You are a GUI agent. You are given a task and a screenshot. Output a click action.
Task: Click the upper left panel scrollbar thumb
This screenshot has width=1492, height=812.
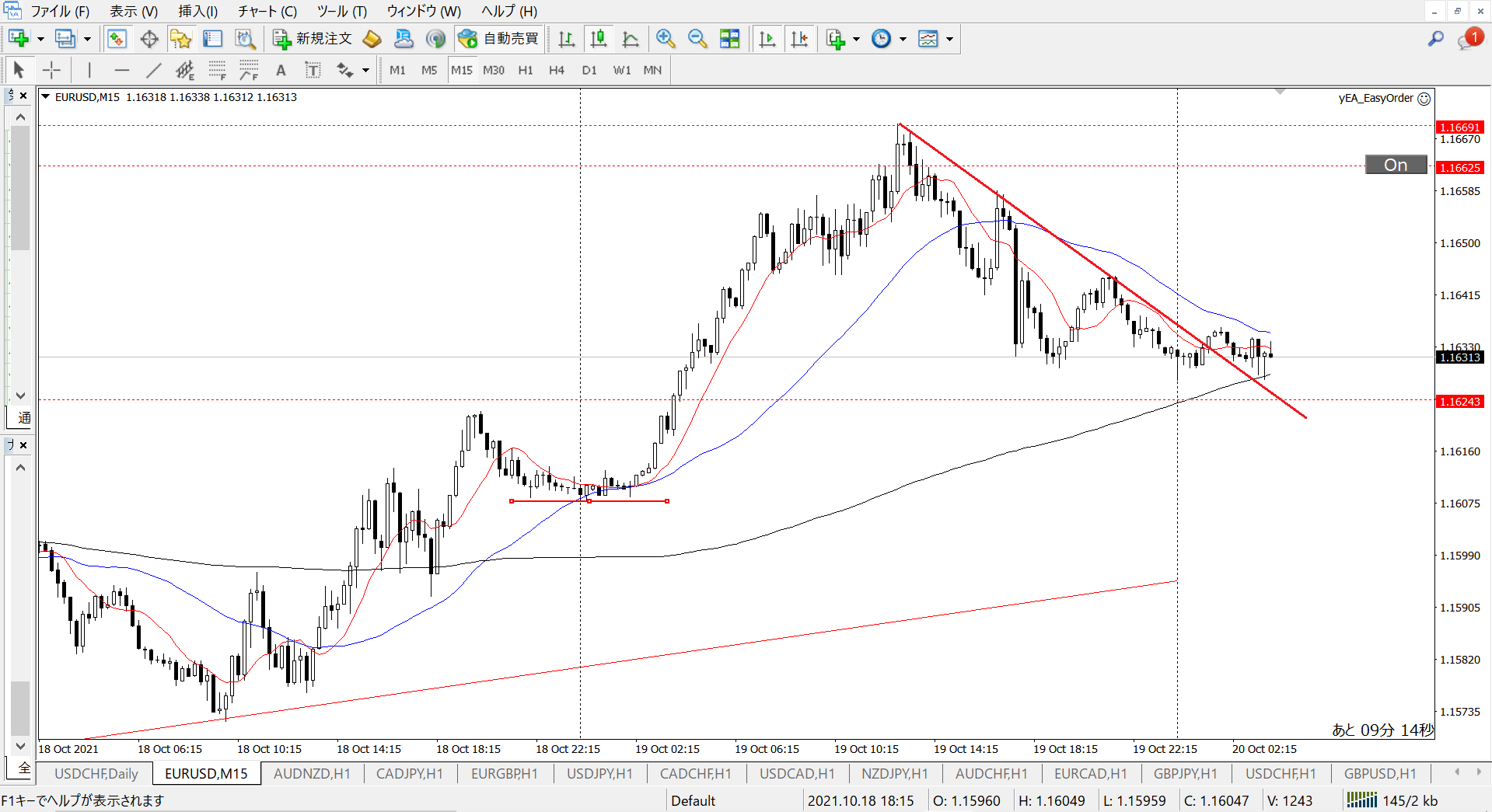coord(20,187)
